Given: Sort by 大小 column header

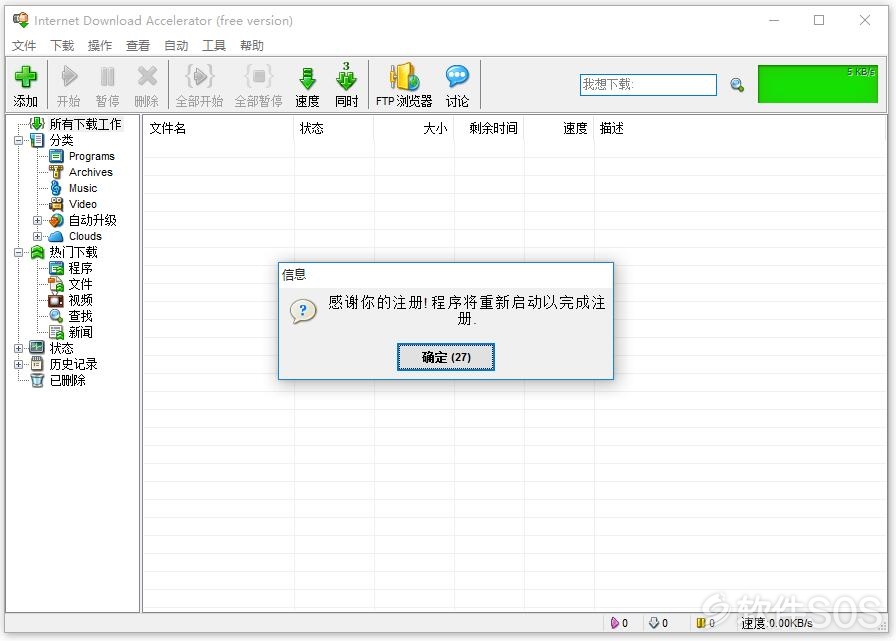Looking at the screenshot, I should tap(414, 128).
